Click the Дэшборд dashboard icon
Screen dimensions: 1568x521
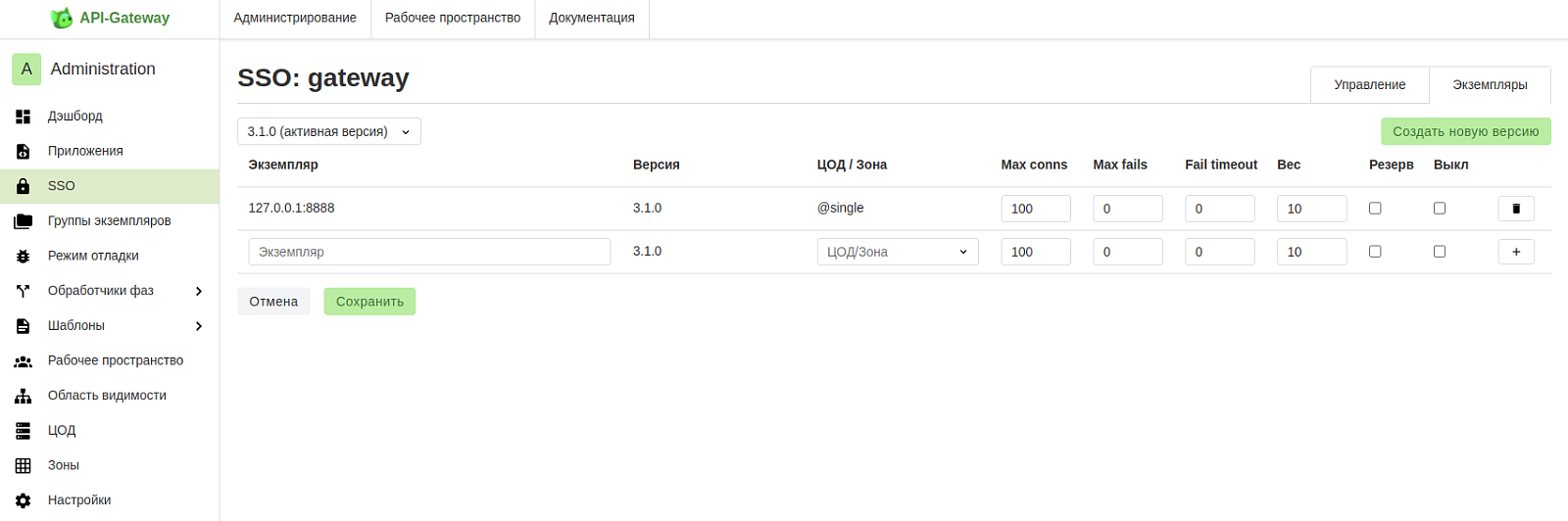click(24, 117)
